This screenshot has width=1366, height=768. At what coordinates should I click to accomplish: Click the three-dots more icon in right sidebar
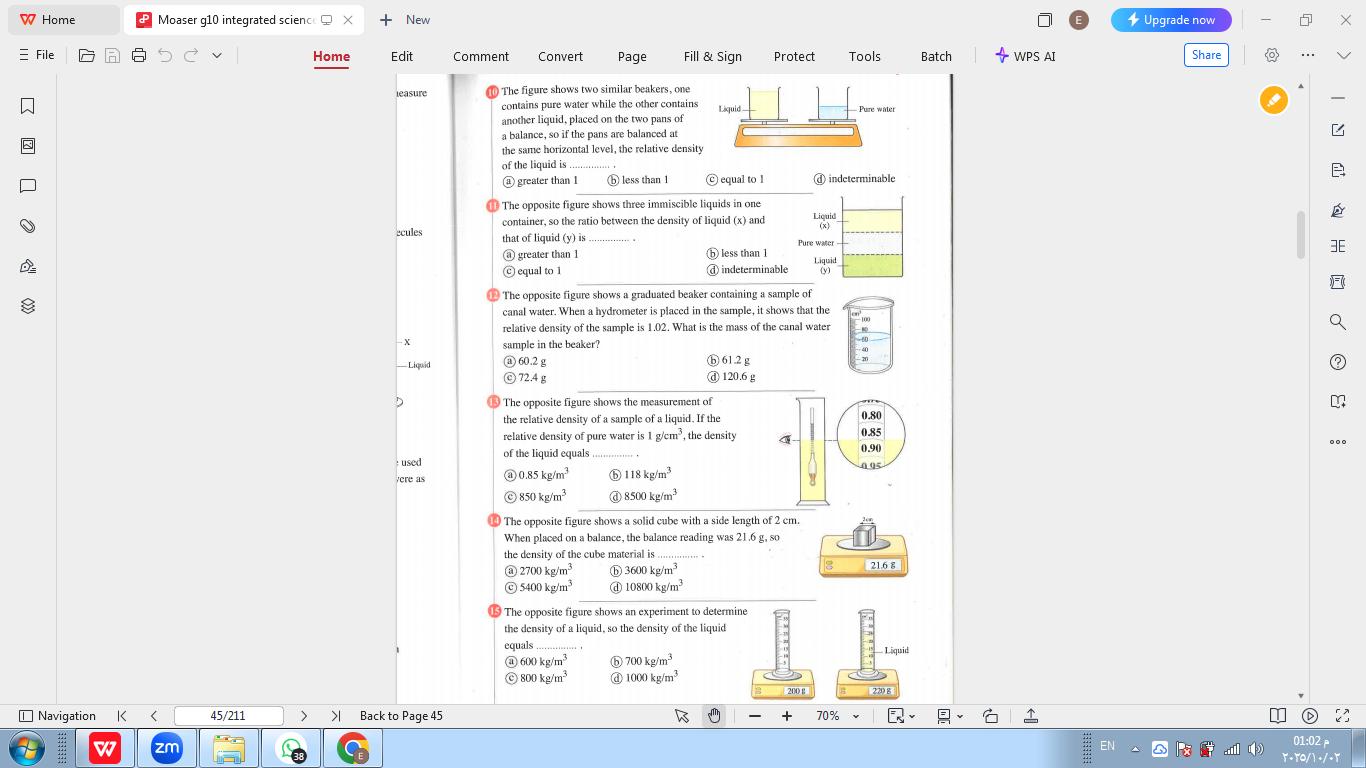coord(1338,442)
